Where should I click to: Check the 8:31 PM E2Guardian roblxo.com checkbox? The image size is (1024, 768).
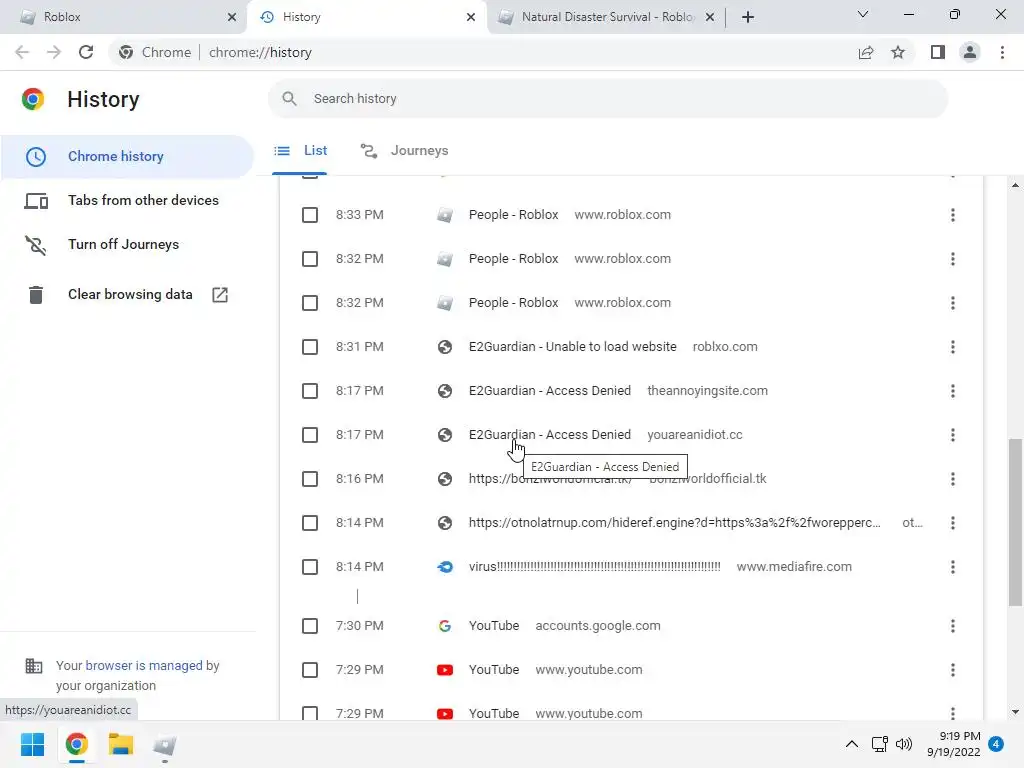pyautogui.click(x=310, y=347)
